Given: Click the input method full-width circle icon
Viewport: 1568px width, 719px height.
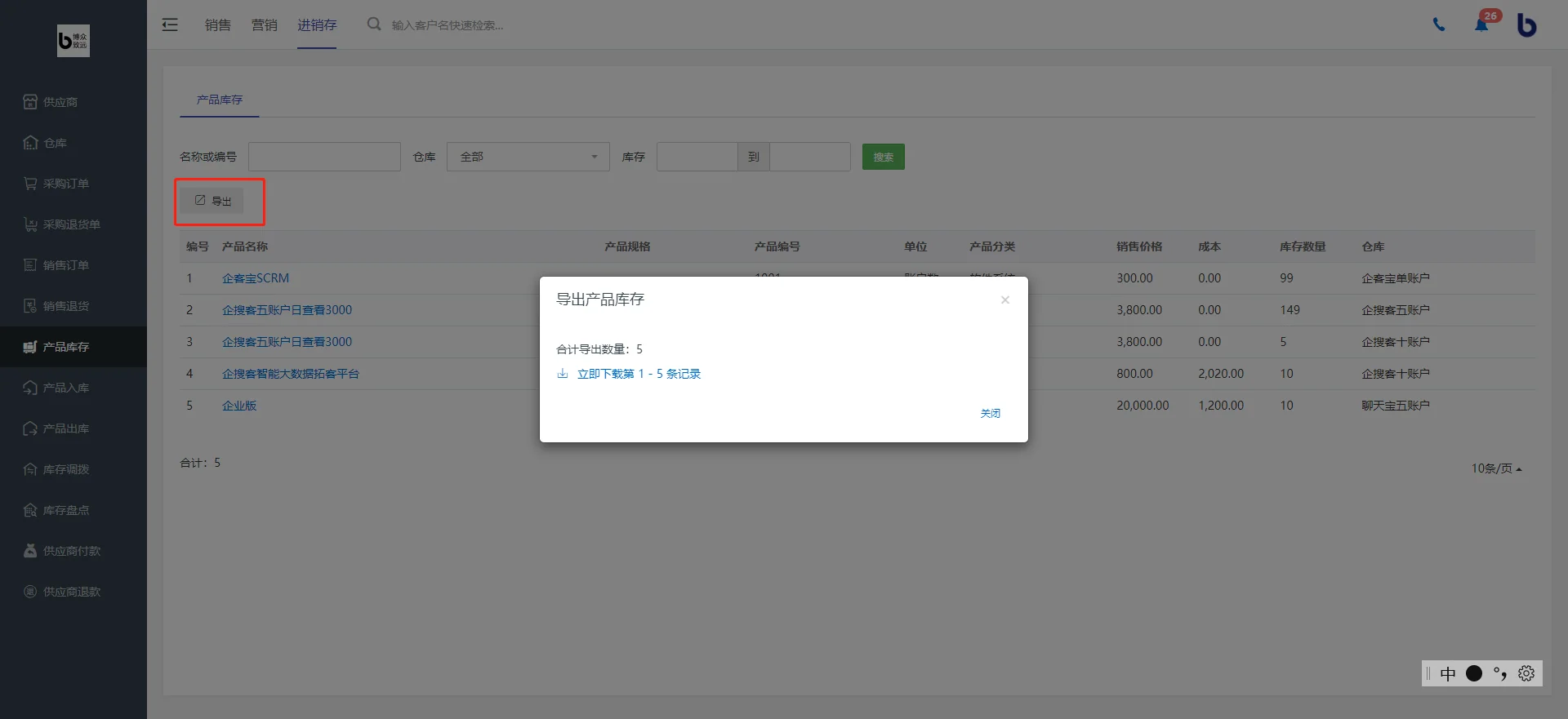Looking at the screenshot, I should (x=1474, y=673).
